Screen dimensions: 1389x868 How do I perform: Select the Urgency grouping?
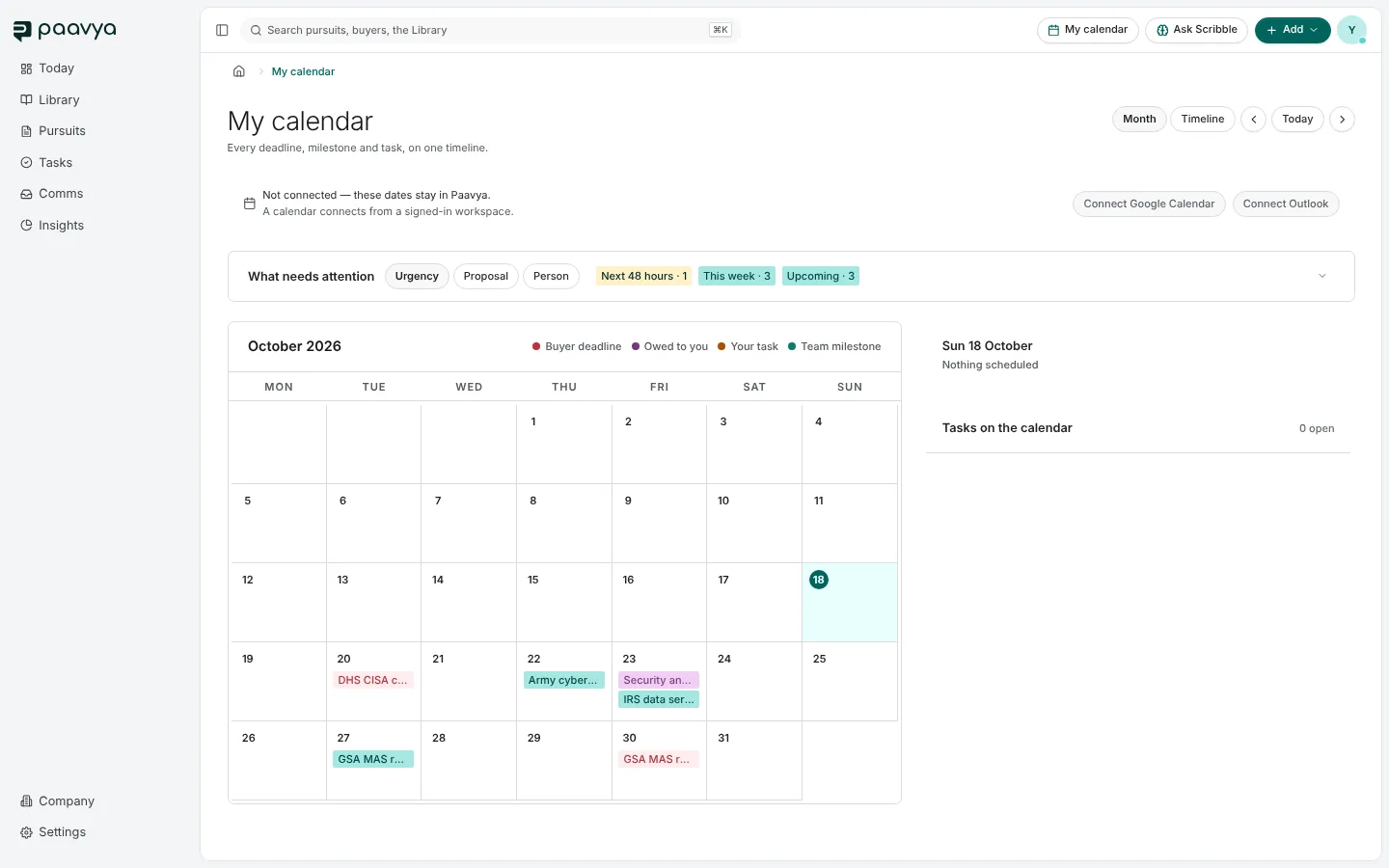(417, 277)
